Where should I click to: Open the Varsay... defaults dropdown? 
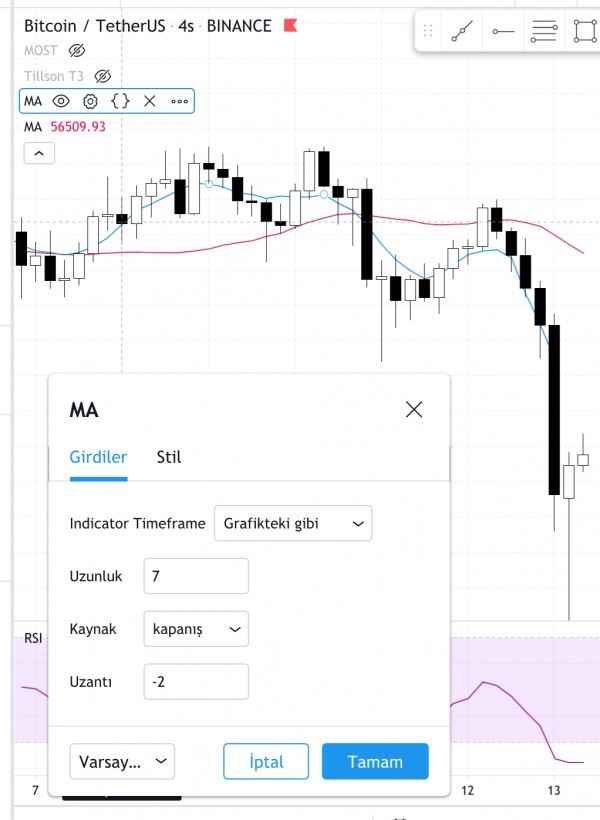(x=122, y=761)
